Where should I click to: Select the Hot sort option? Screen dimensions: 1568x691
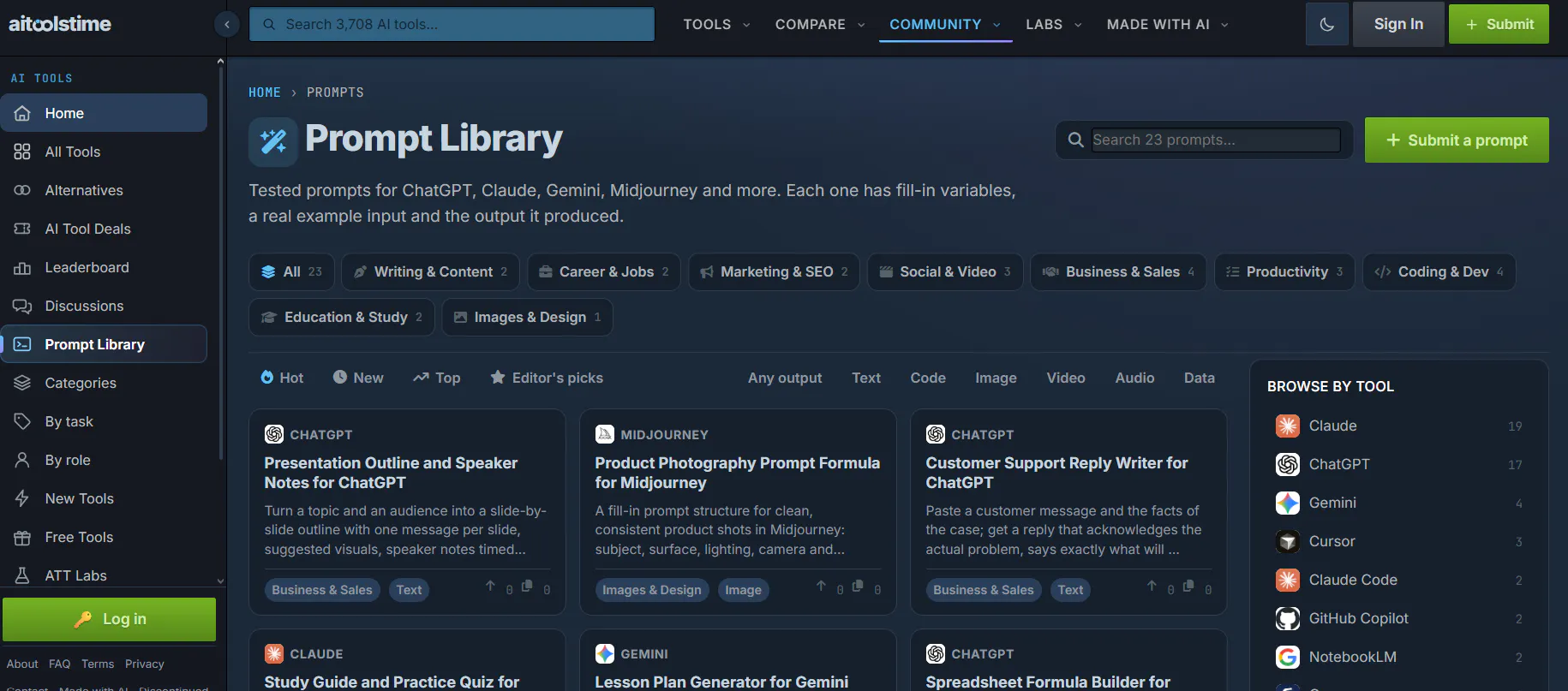(282, 378)
